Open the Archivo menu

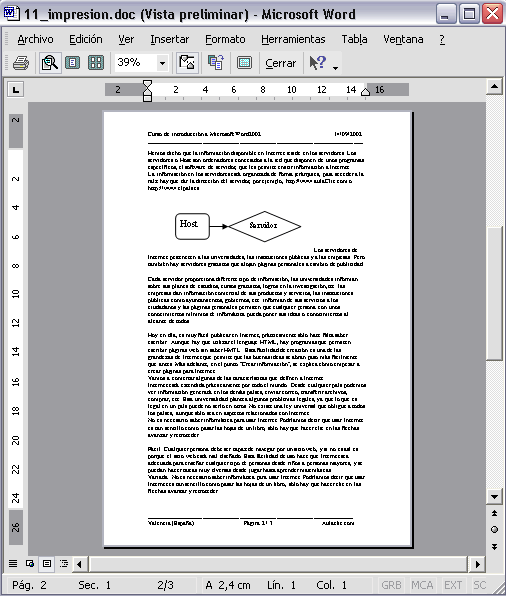pyautogui.click(x=35, y=39)
